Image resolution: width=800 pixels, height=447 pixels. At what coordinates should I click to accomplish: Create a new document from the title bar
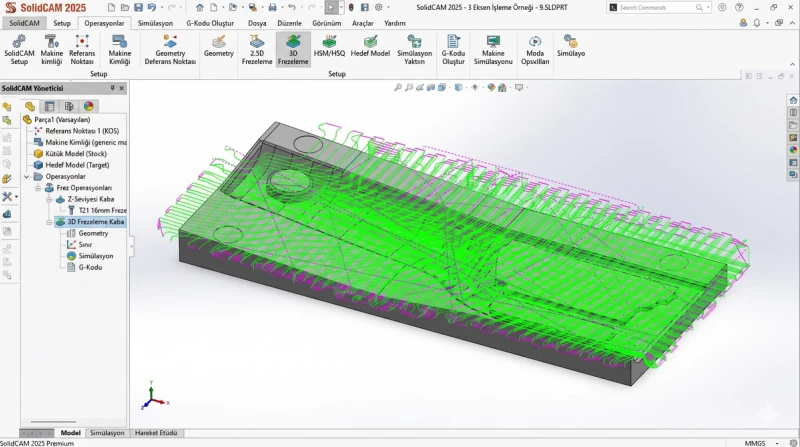[x=111, y=8]
